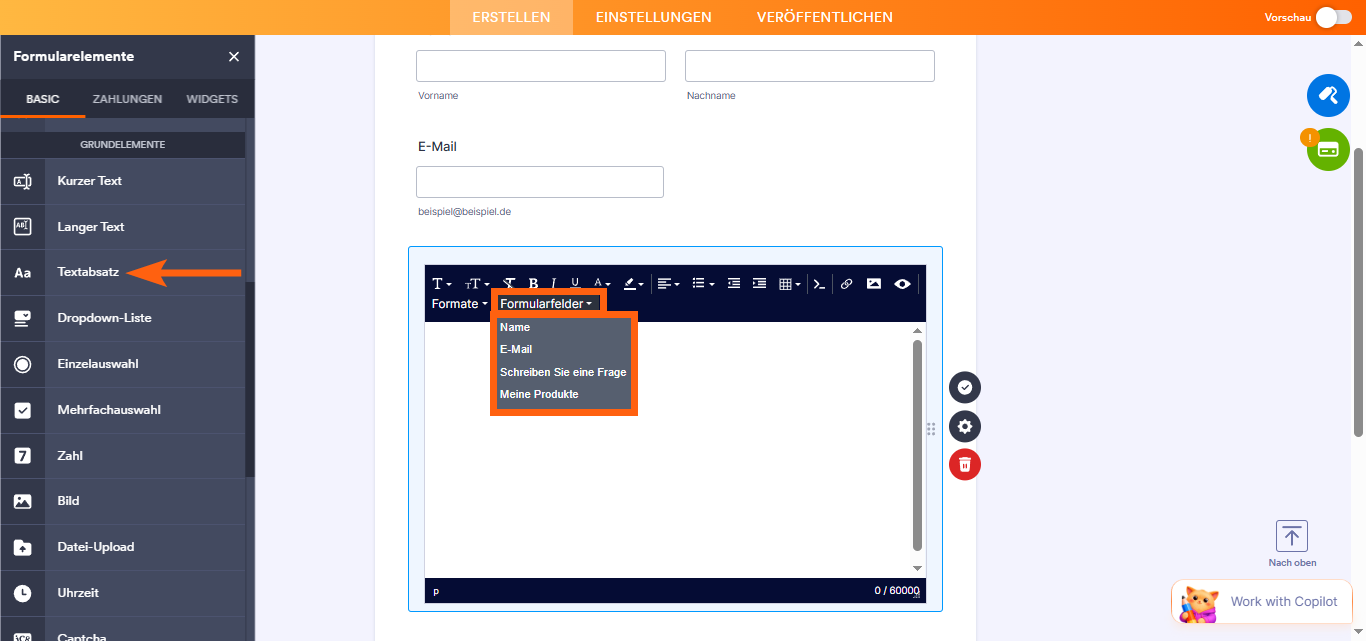Screen dimensions: 1366x641
Task: Select E-Mail from the Formularfelder menu
Action: [x=516, y=350]
